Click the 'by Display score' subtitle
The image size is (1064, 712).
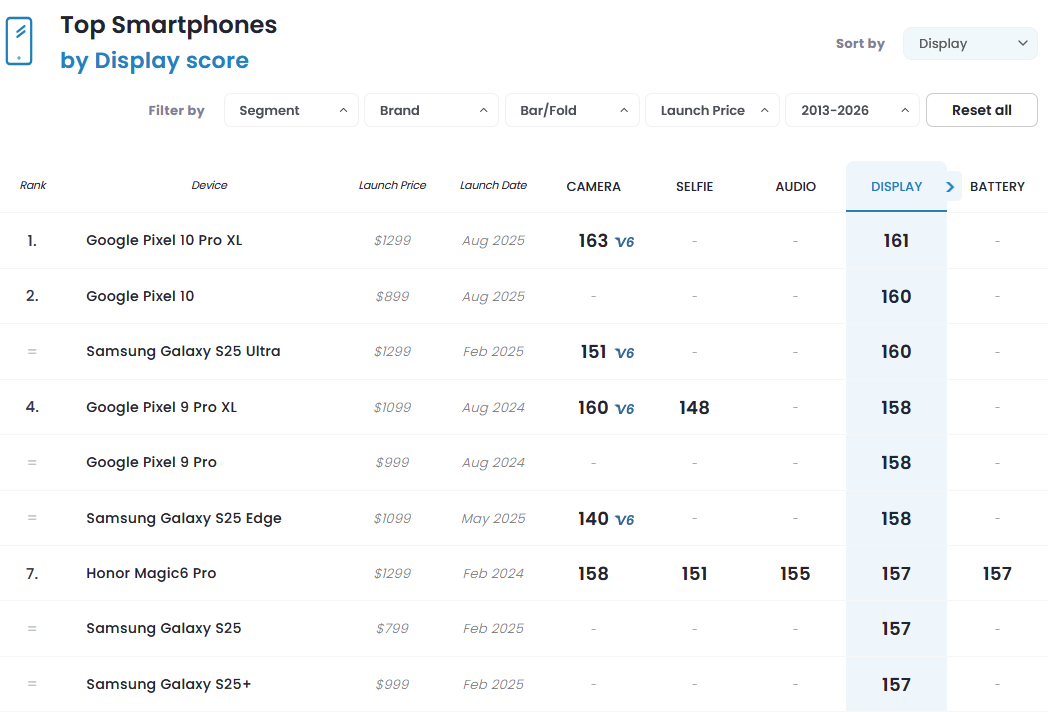[x=155, y=60]
